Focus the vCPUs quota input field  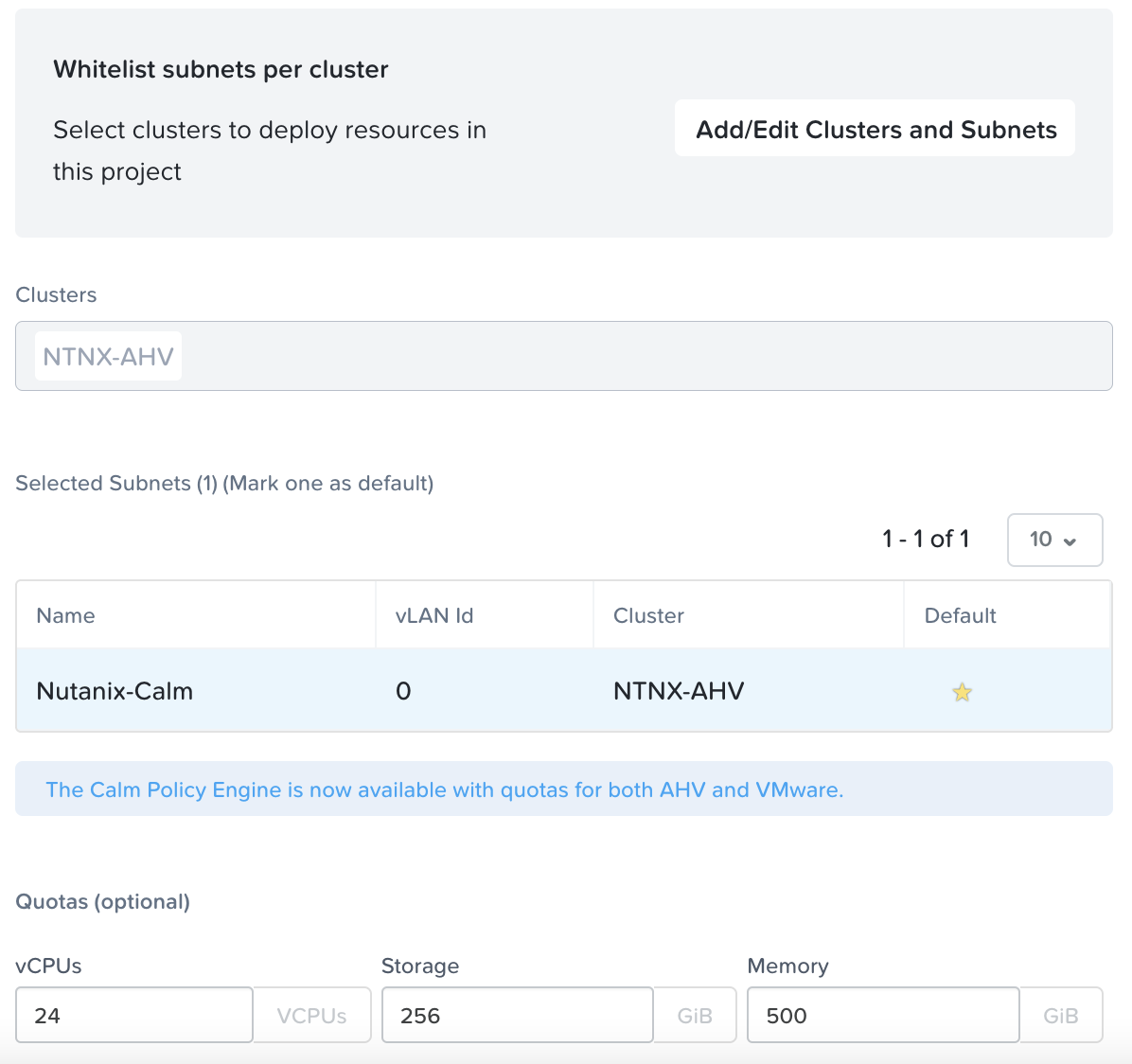coord(134,1016)
